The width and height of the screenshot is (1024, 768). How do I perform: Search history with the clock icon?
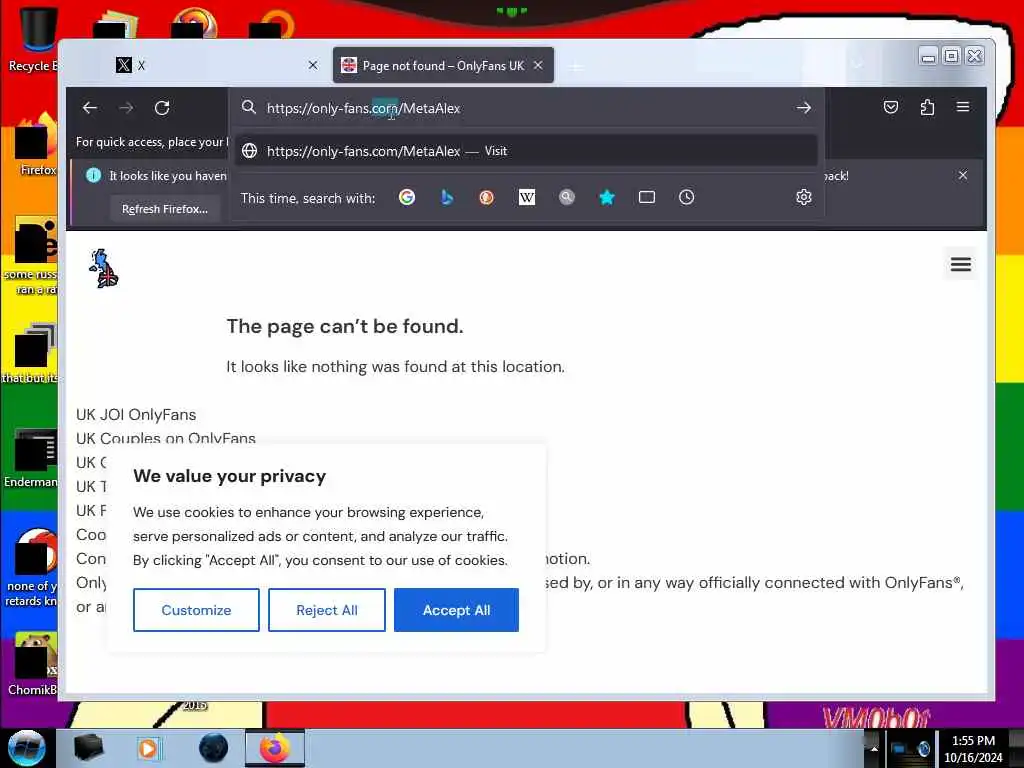[x=686, y=197]
